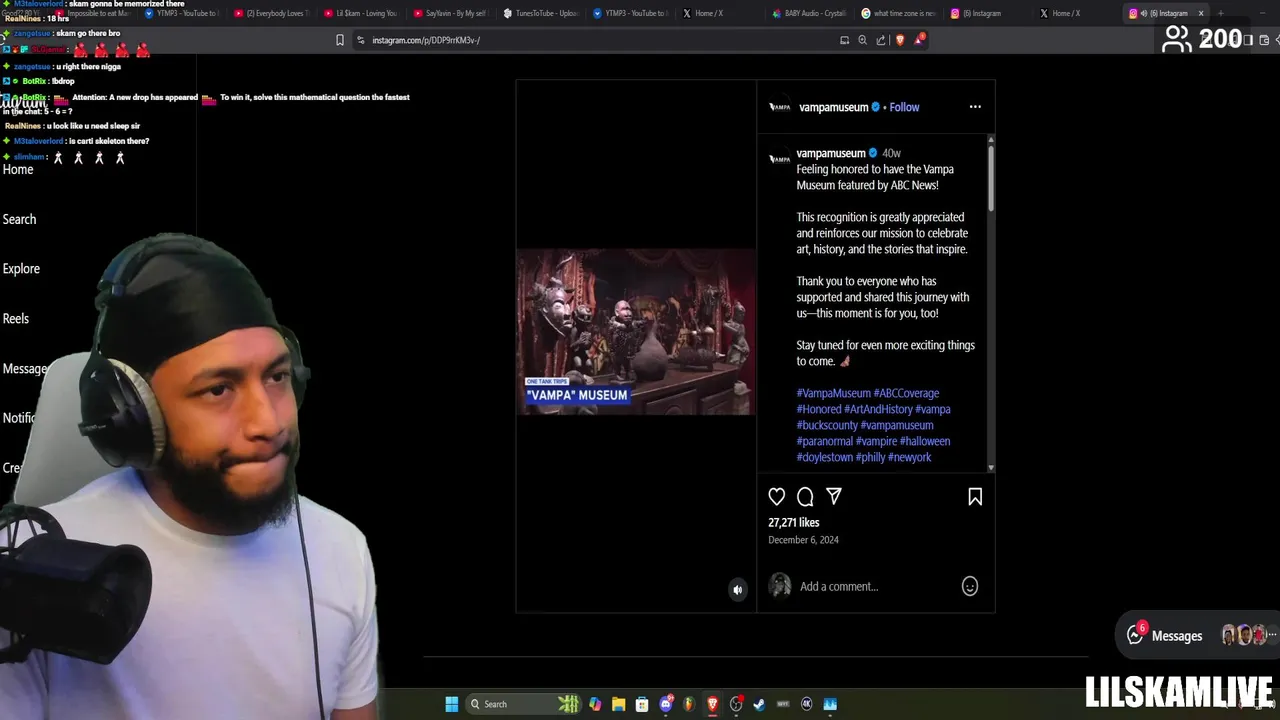Open File Explorer from the taskbar
Image resolution: width=1280 pixels, height=720 pixels.
click(x=619, y=704)
